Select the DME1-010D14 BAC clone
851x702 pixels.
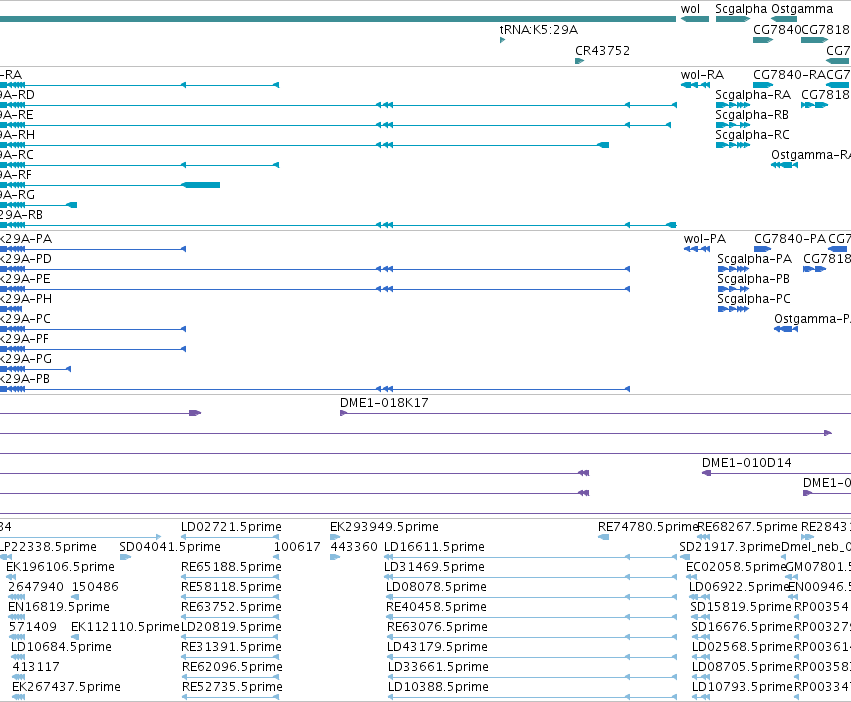click(776, 473)
